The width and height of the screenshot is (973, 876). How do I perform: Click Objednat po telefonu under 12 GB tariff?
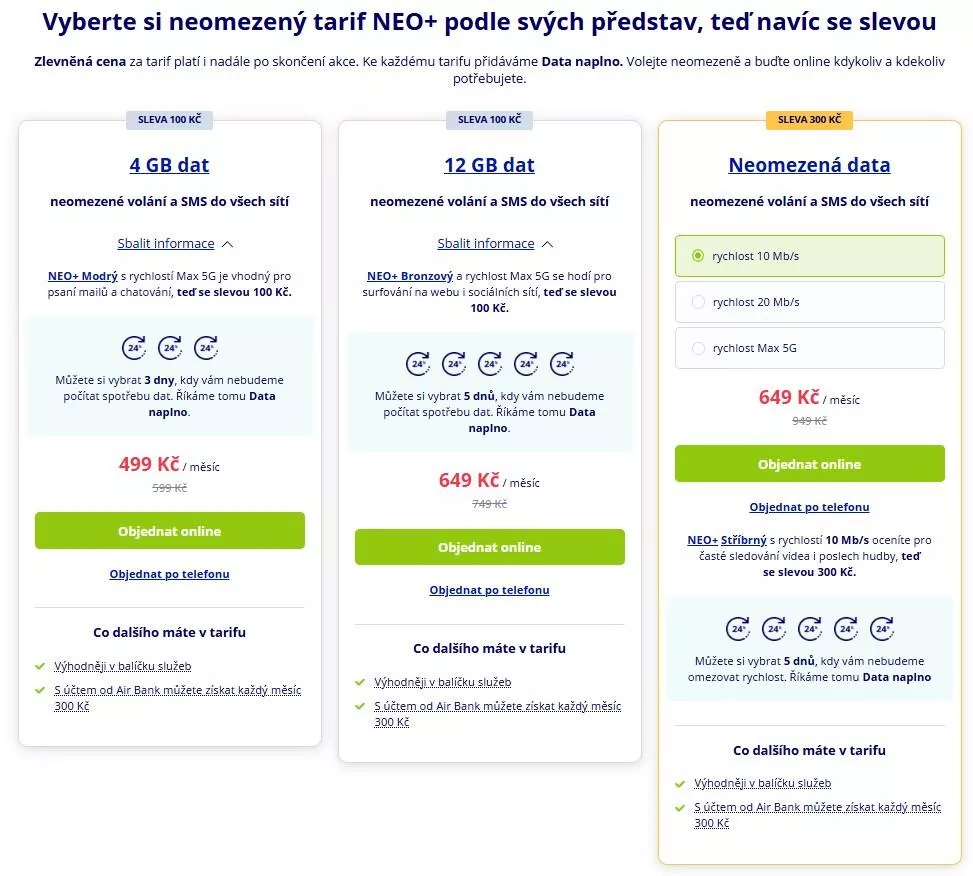click(x=489, y=590)
